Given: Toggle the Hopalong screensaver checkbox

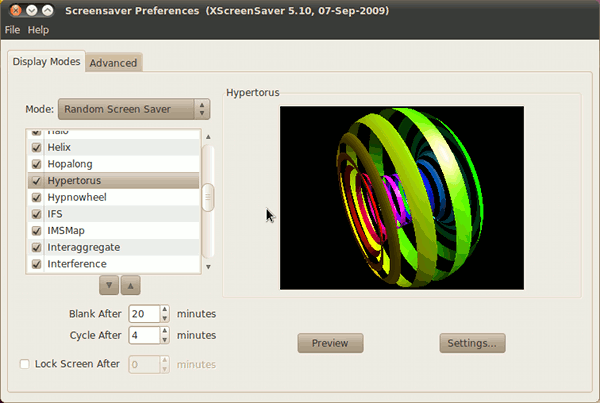Looking at the screenshot, I should (x=37, y=164).
